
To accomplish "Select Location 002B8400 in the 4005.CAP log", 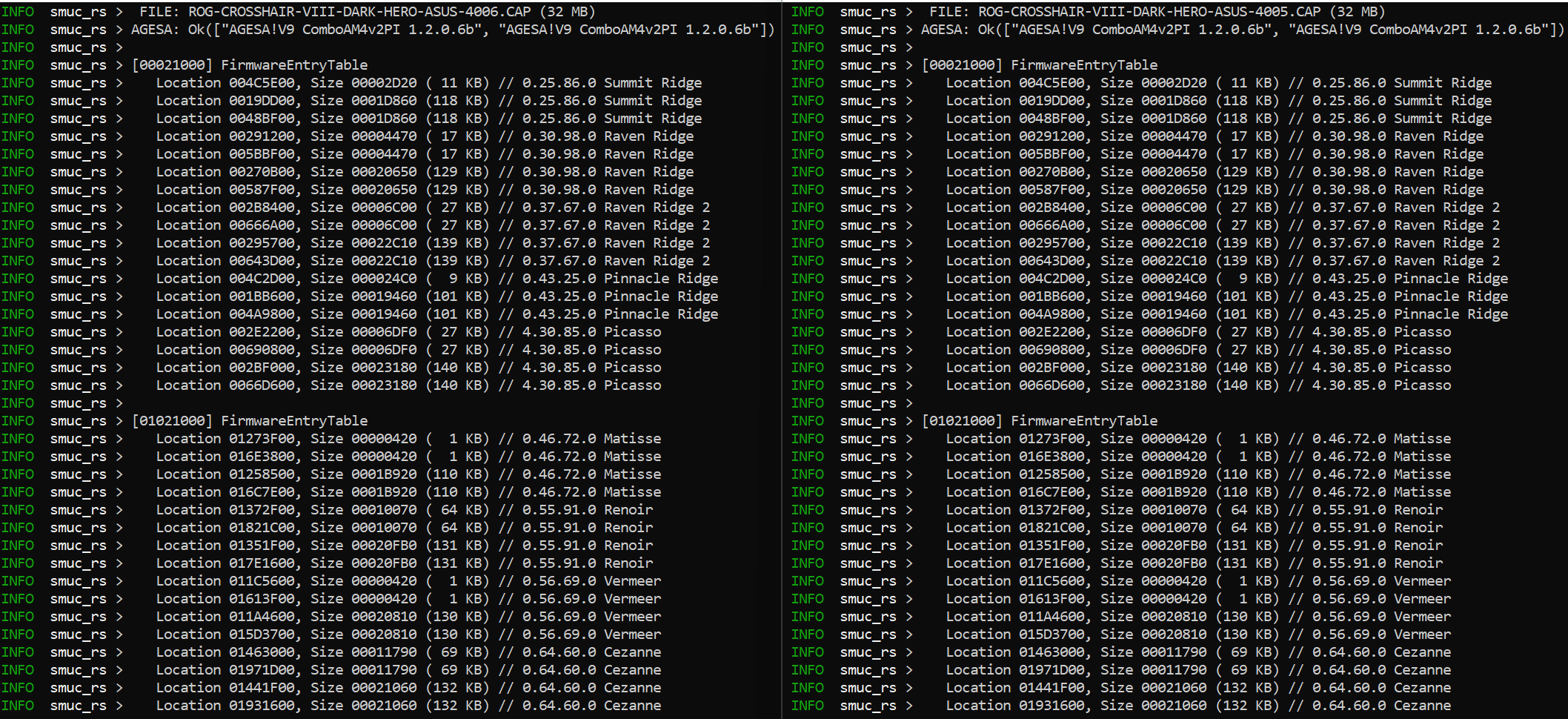I will (1015, 208).
